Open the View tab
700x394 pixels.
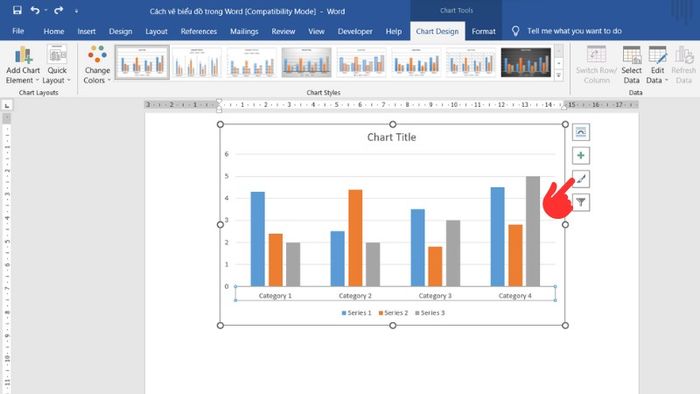click(316, 31)
